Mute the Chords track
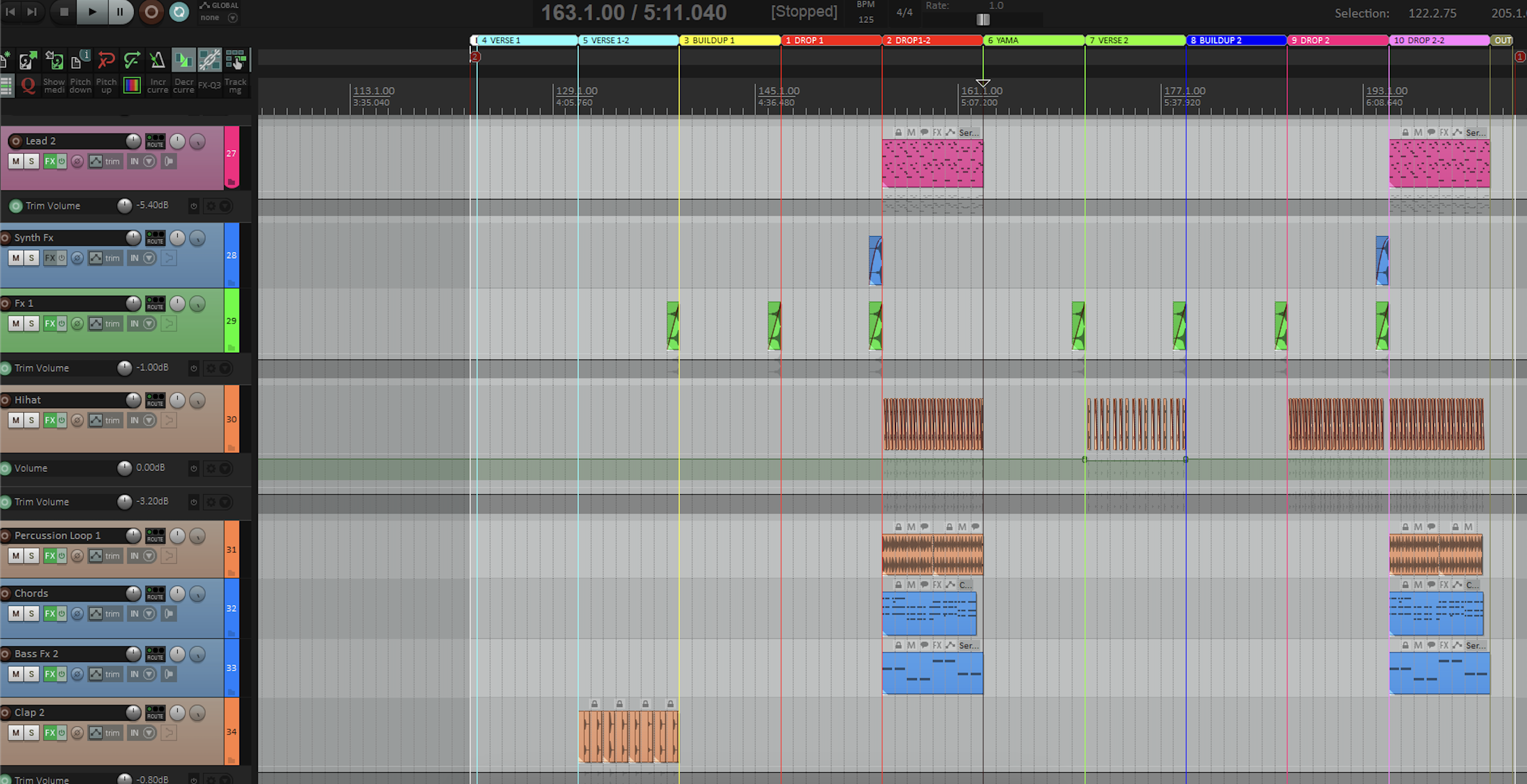1527x784 pixels. [16, 613]
